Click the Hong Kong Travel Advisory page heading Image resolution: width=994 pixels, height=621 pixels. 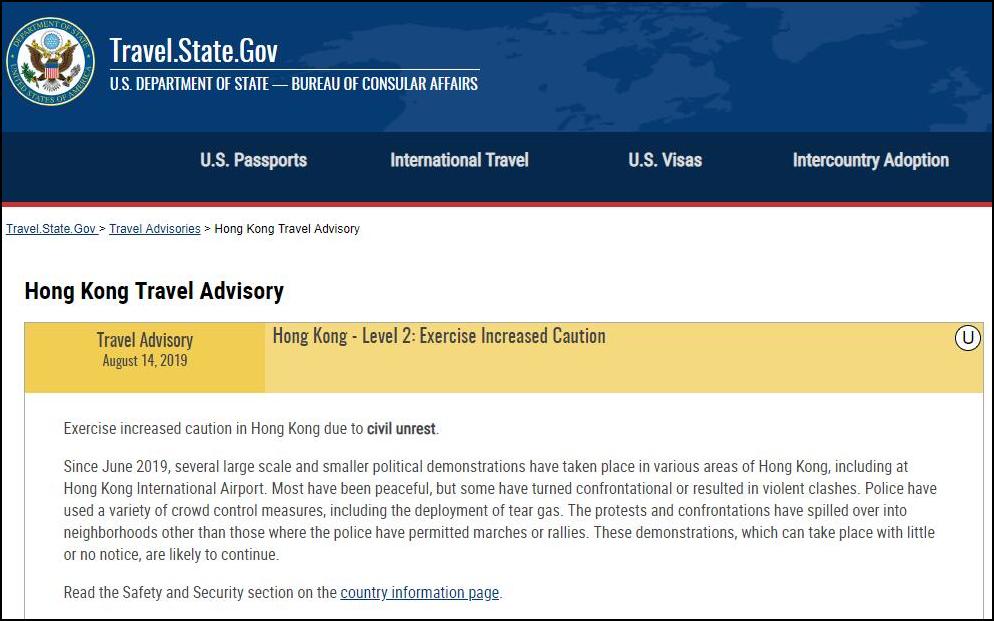(154, 291)
